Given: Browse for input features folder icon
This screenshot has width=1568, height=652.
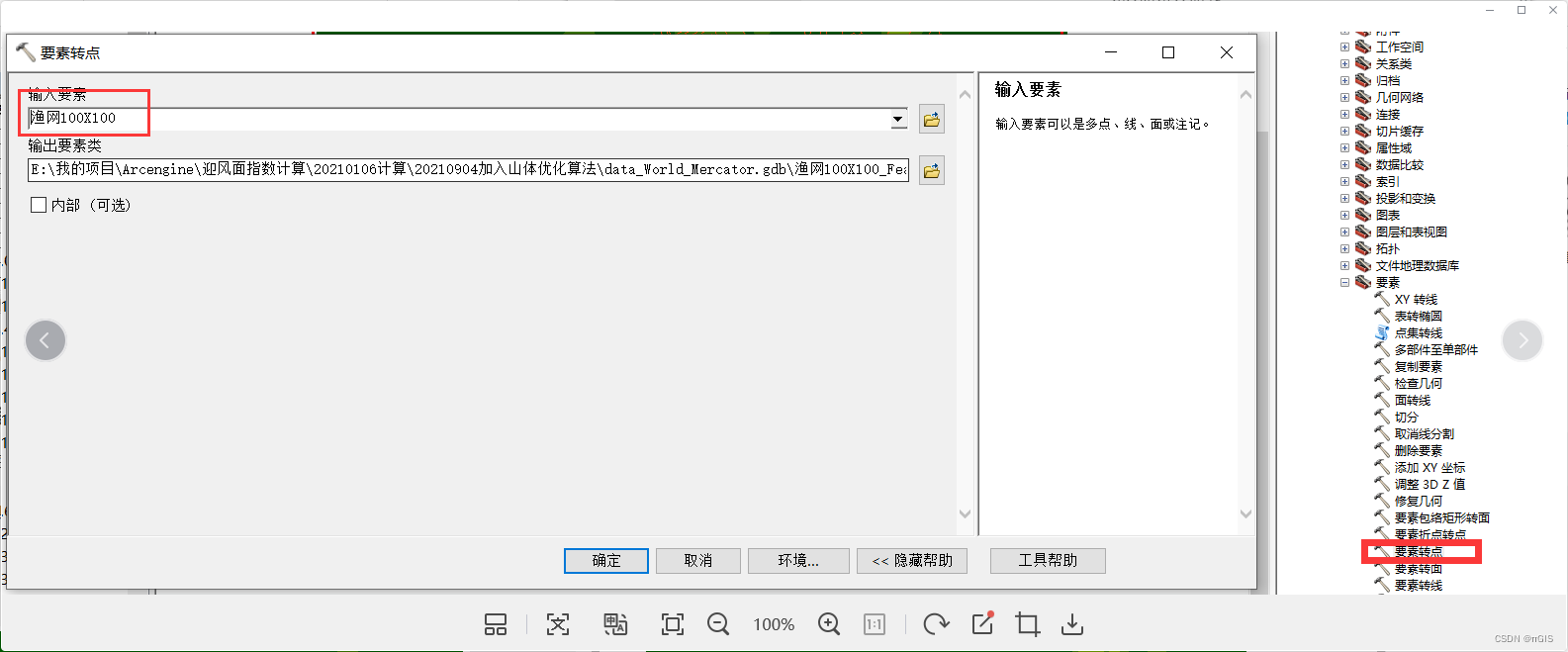Looking at the screenshot, I should pos(931,120).
